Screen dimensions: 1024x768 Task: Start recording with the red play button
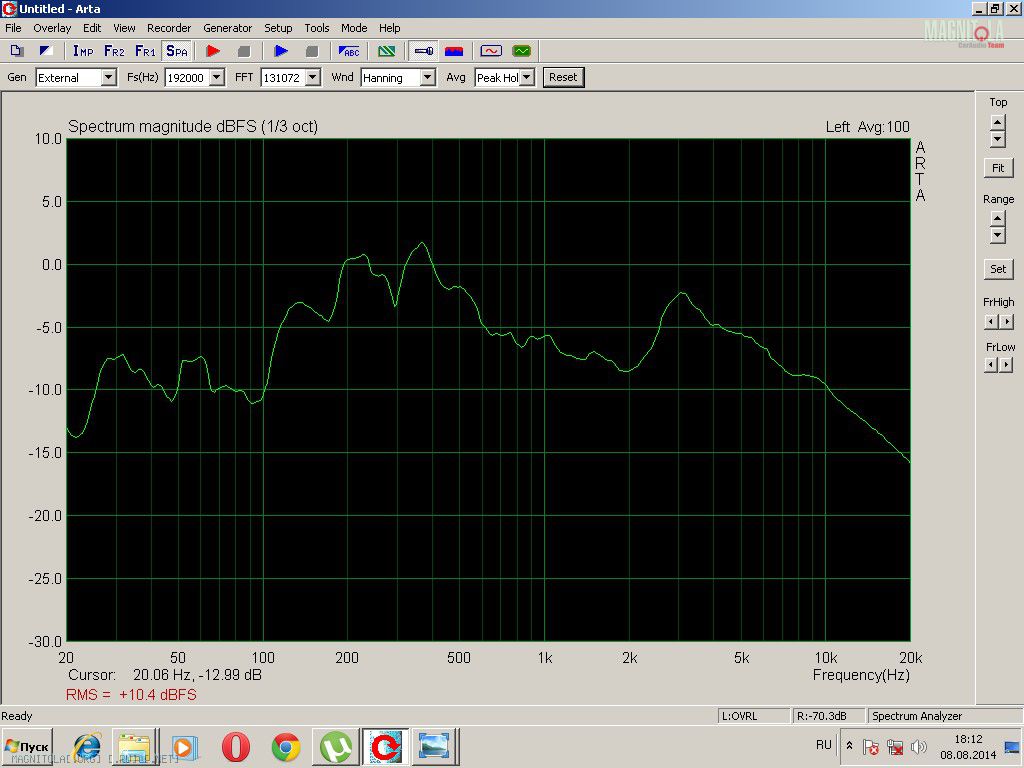(212, 51)
